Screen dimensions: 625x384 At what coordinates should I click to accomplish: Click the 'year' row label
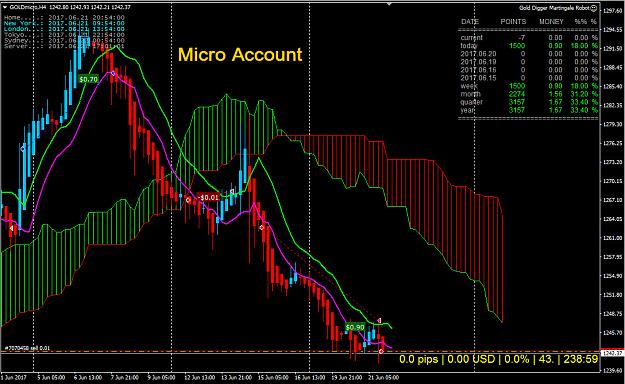[x=468, y=110]
